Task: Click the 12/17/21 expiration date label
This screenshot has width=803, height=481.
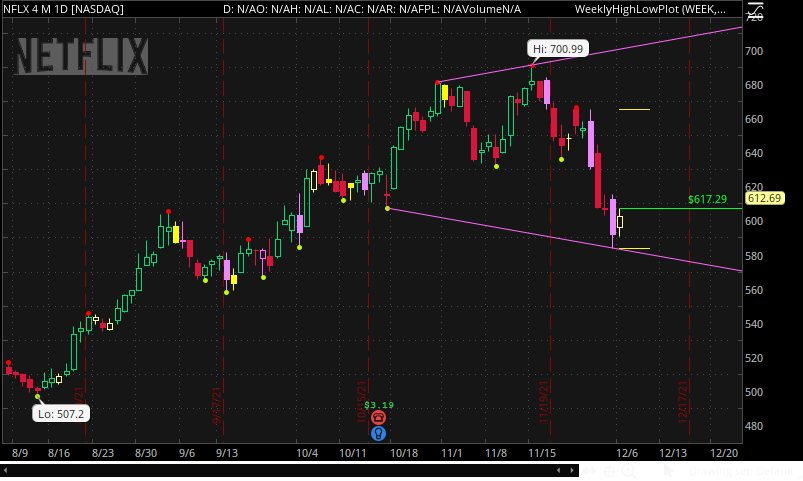Action: [x=682, y=402]
